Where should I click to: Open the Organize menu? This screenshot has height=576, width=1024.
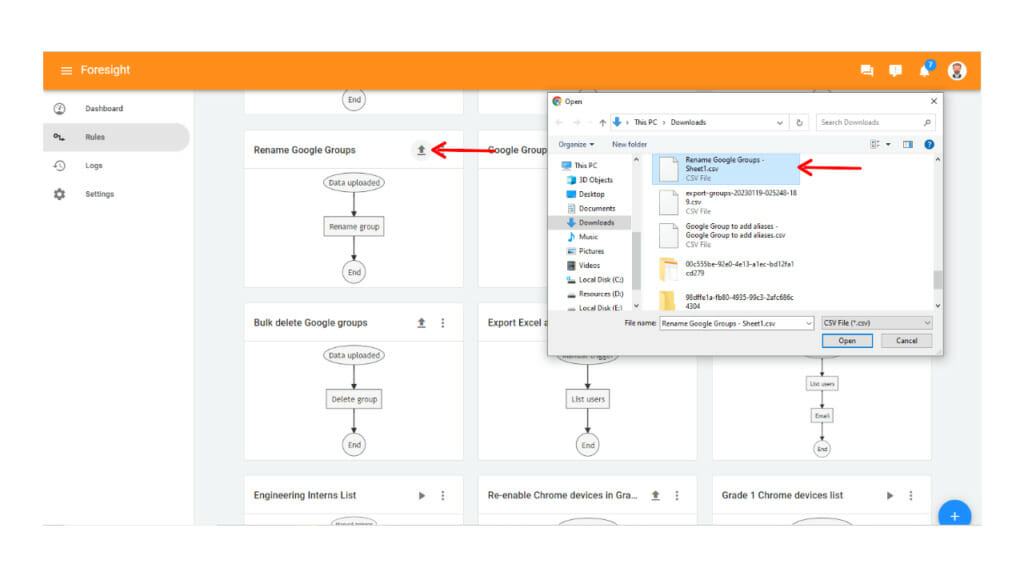[575, 144]
